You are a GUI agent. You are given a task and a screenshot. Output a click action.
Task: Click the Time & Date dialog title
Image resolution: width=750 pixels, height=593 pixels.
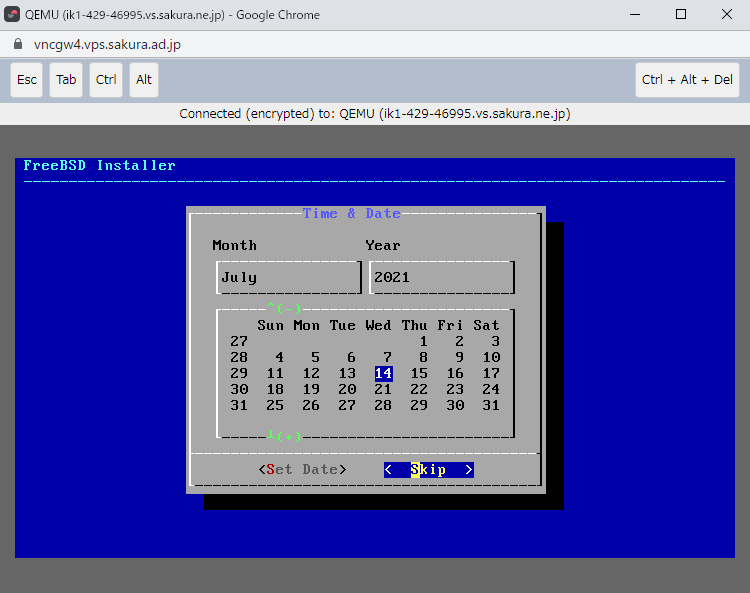coord(352,213)
